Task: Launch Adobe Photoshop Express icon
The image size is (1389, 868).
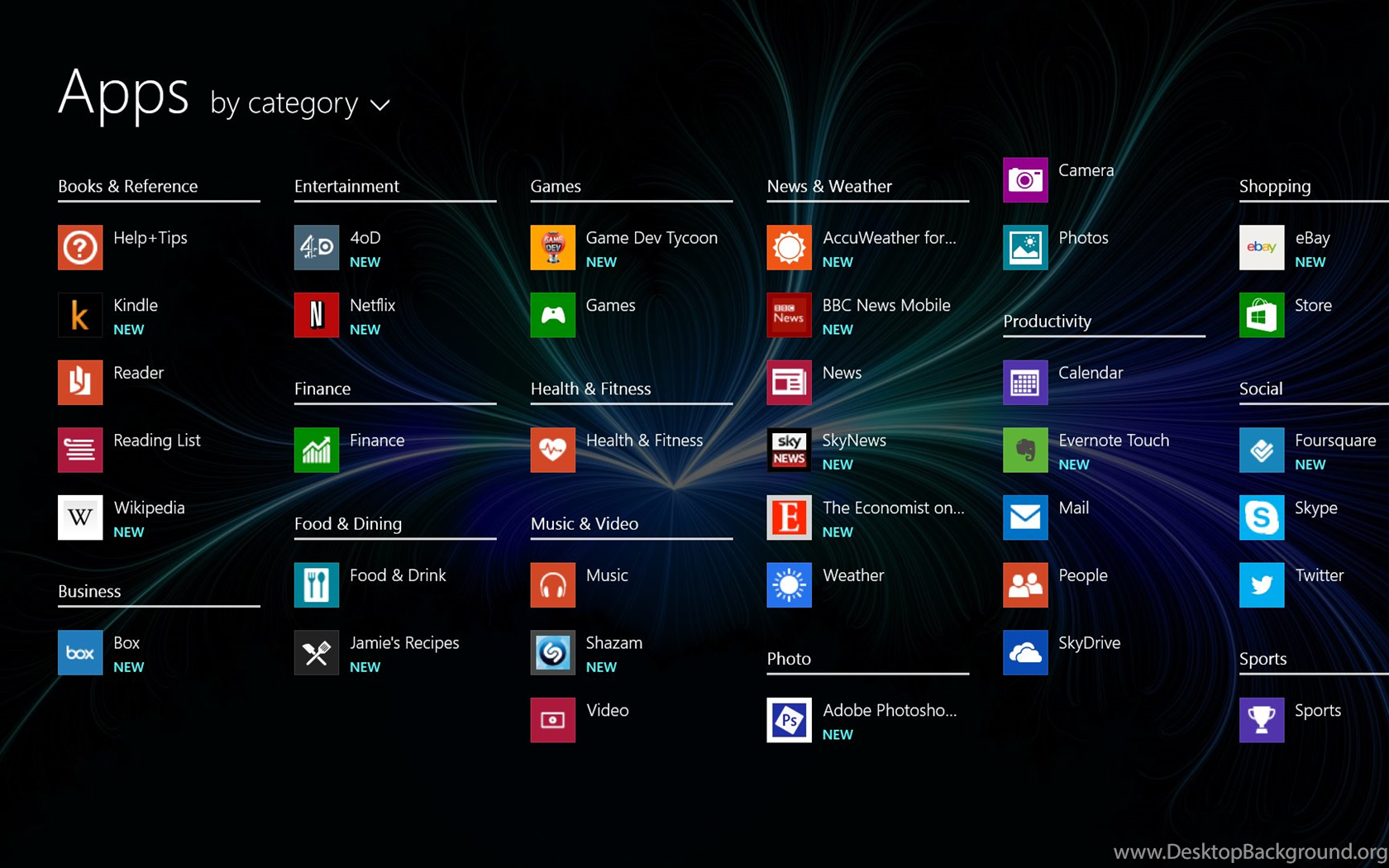Action: coord(790,720)
